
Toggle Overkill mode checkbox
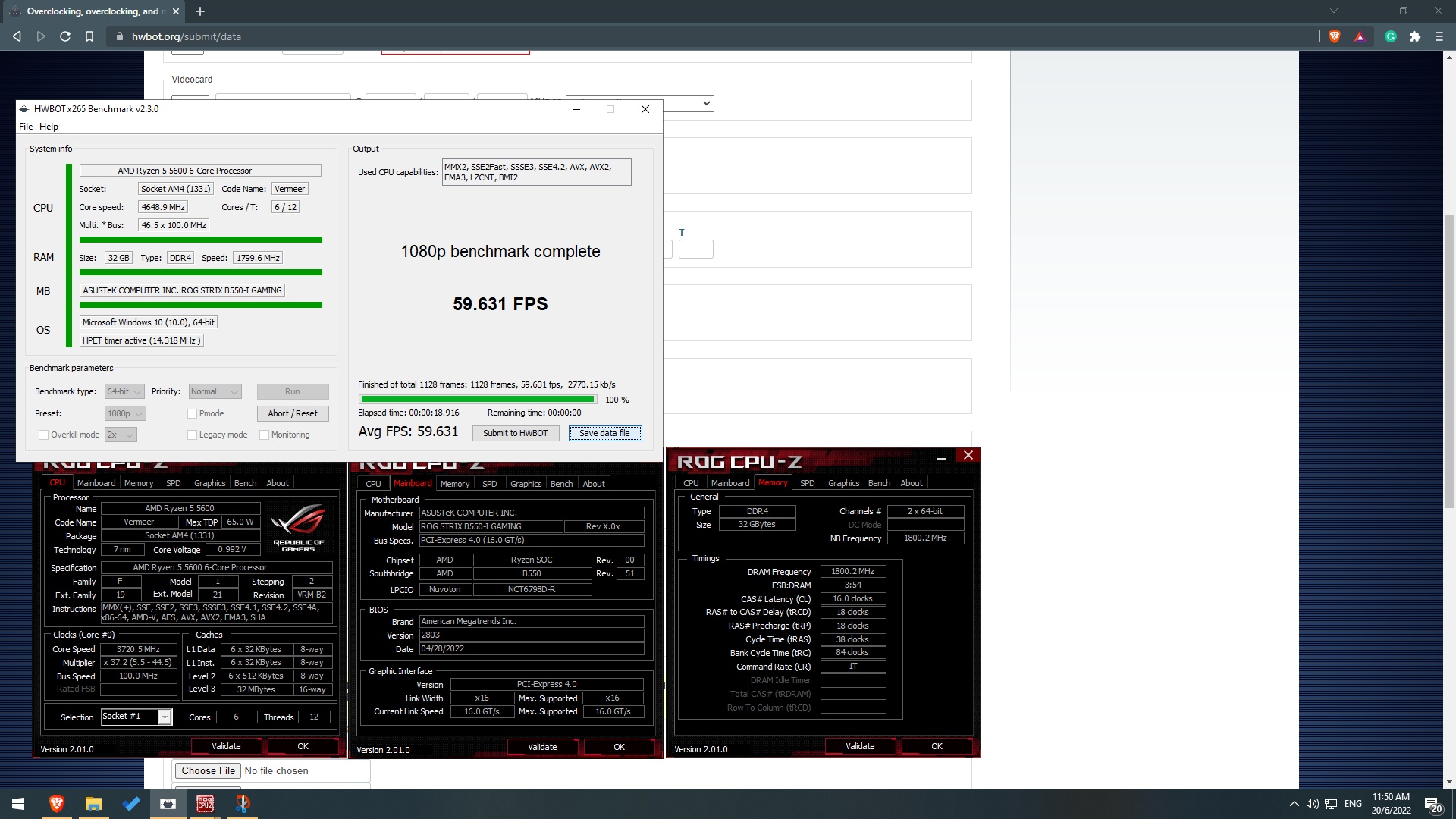[44, 435]
